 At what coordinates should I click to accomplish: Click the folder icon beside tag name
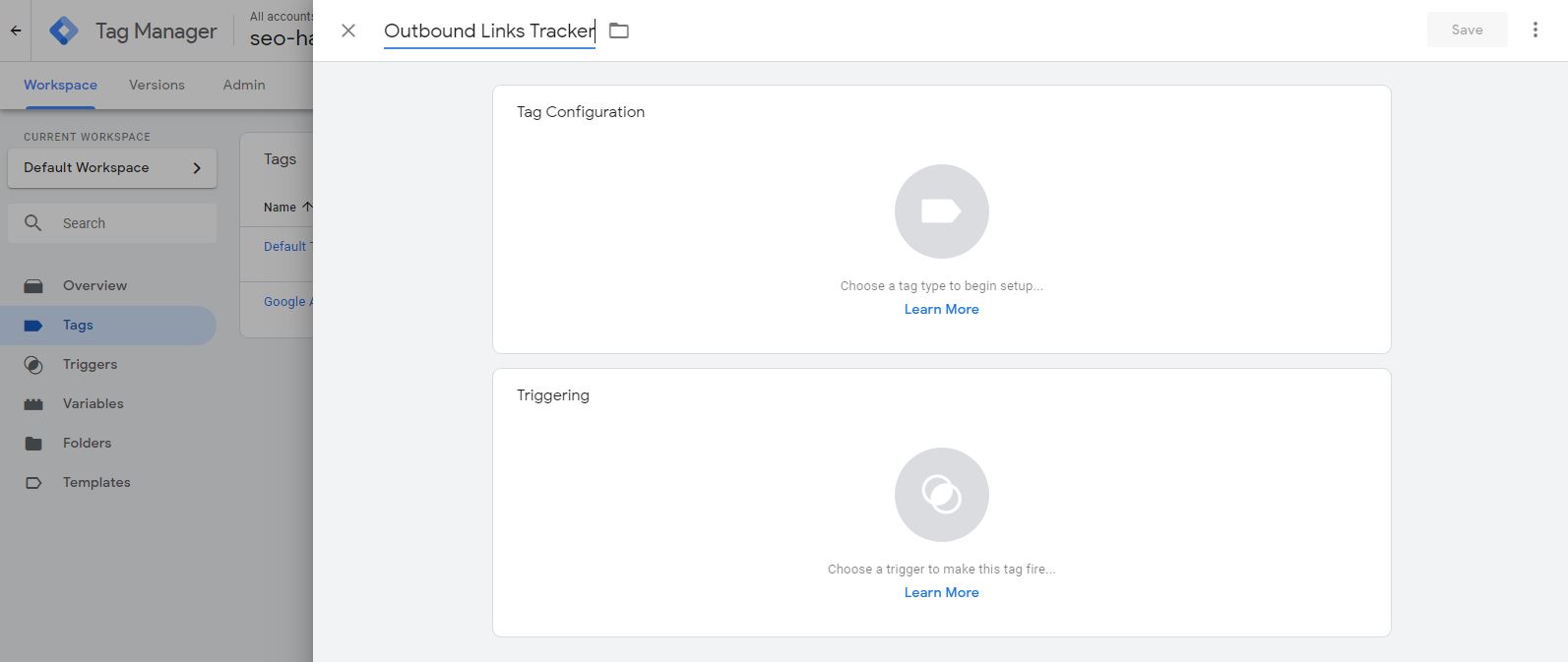coord(618,30)
